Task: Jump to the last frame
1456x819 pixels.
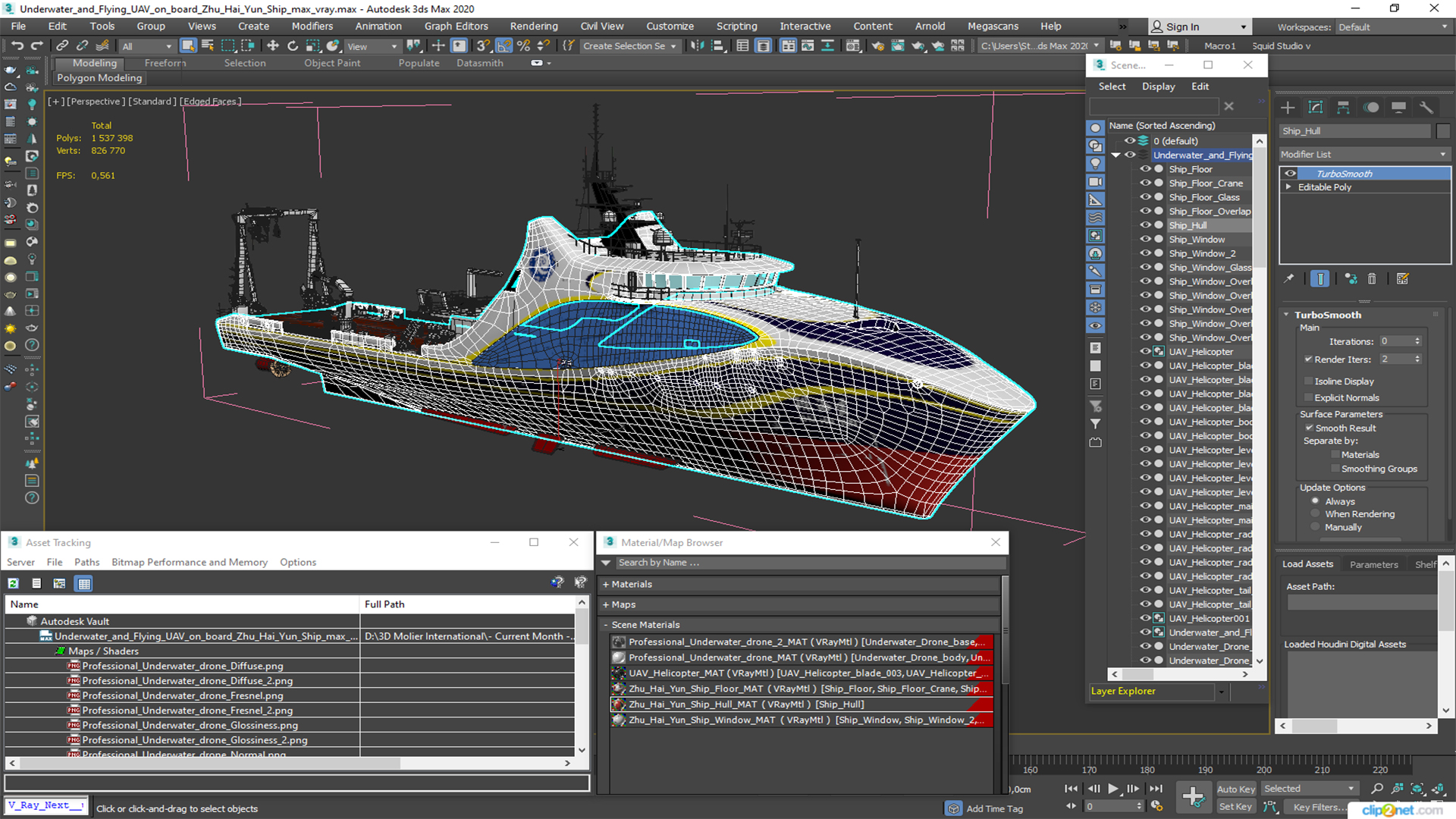Action: coord(1156,789)
